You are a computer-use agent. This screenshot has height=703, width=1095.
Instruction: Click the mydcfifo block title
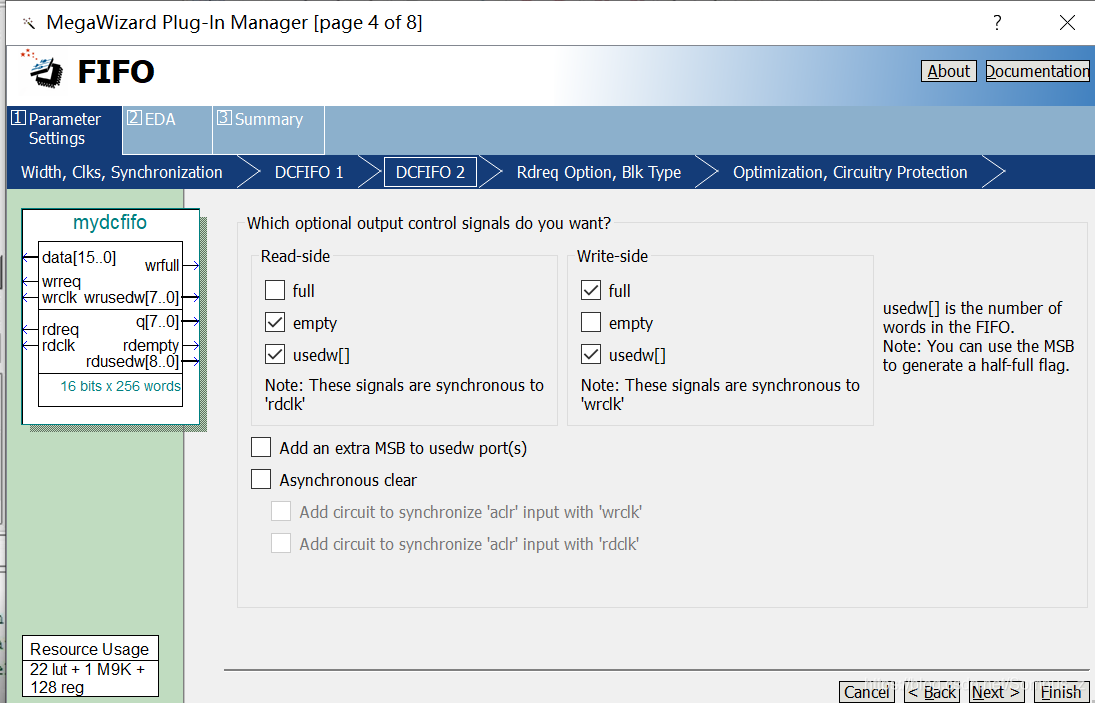tap(110, 222)
